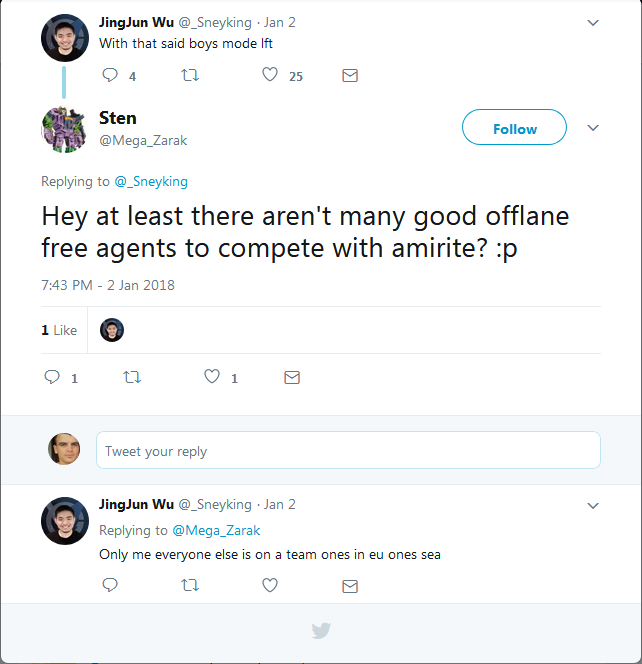Click the "Tweet your reply" input box

(348, 450)
